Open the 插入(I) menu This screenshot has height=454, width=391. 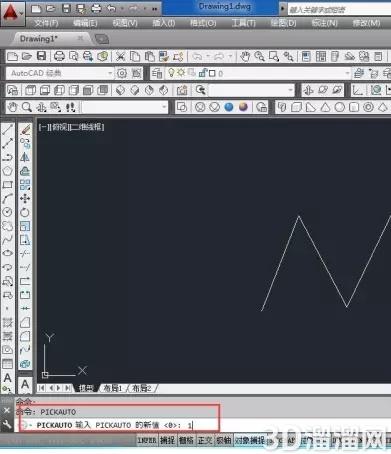164,23
